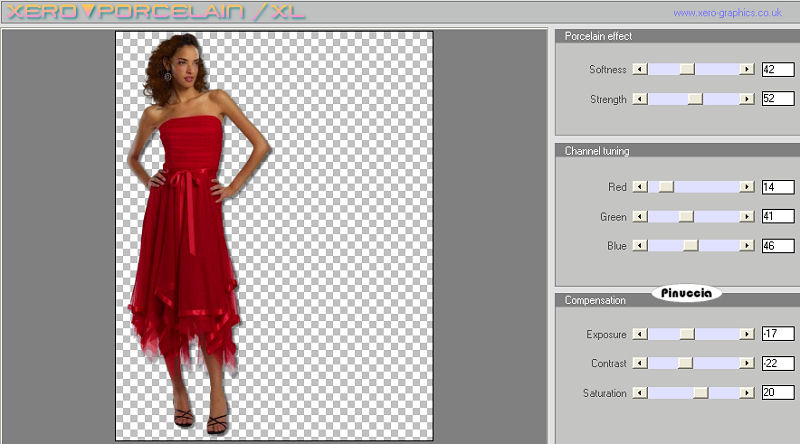Grab the Saturation slider thumb

(701, 392)
